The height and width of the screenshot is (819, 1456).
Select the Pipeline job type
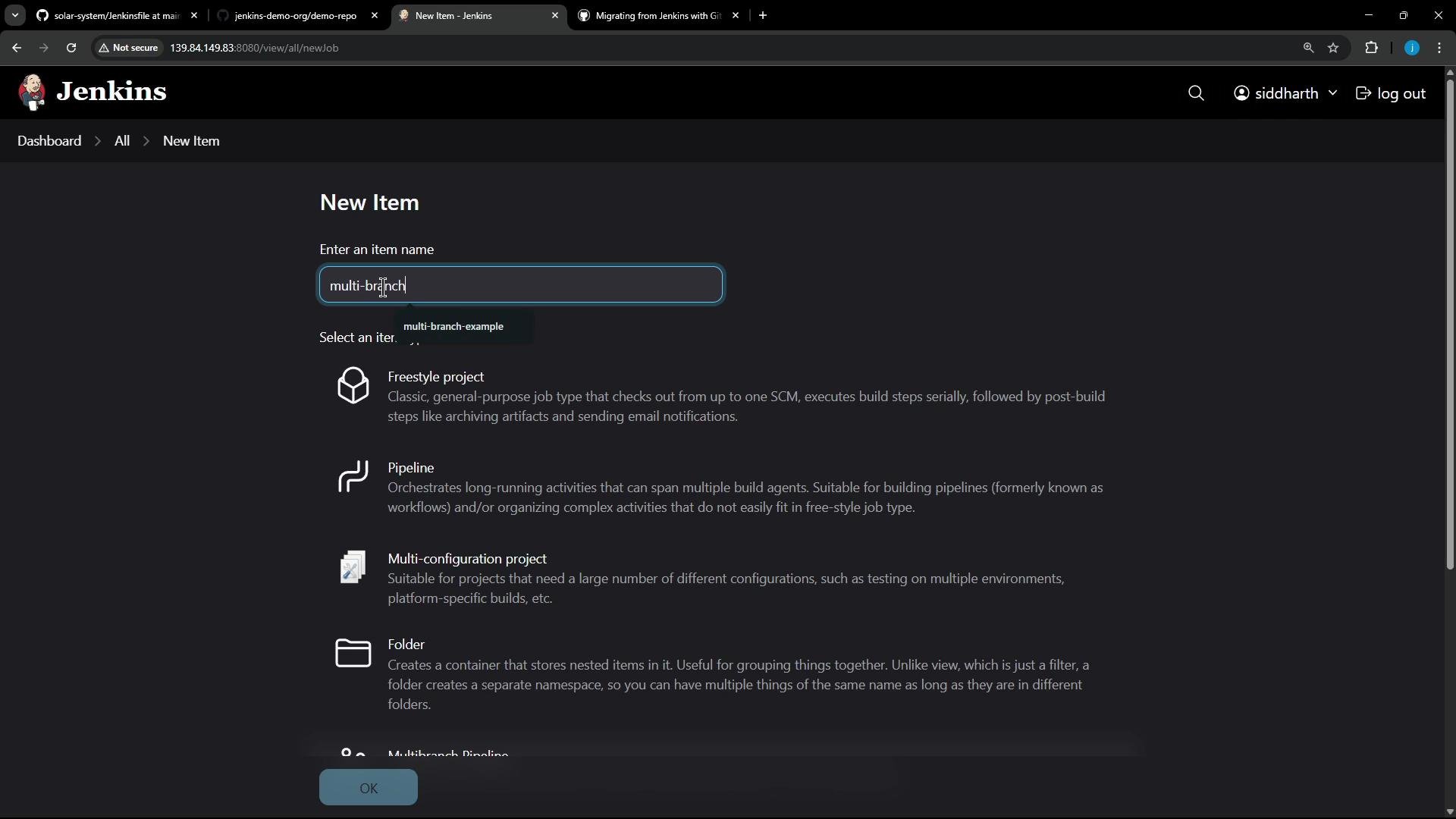point(411,468)
